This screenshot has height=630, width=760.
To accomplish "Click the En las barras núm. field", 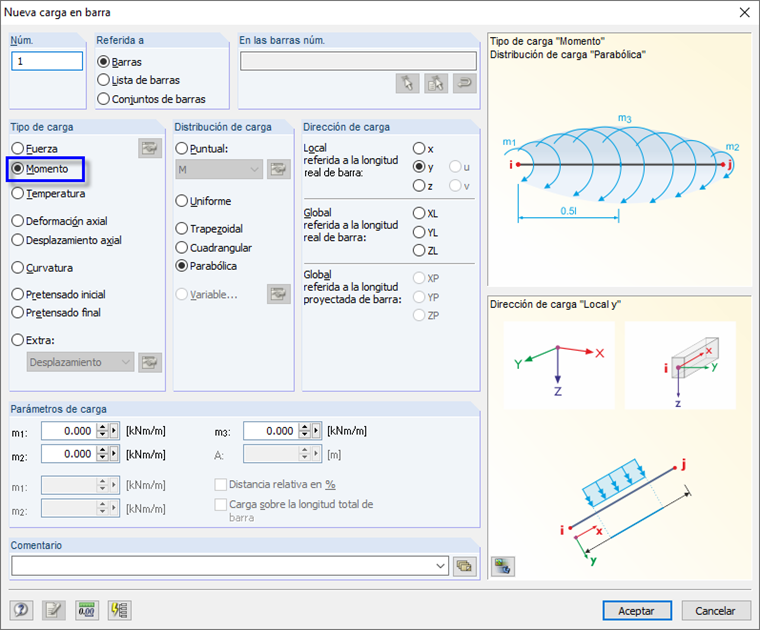I will pyautogui.click(x=358, y=61).
